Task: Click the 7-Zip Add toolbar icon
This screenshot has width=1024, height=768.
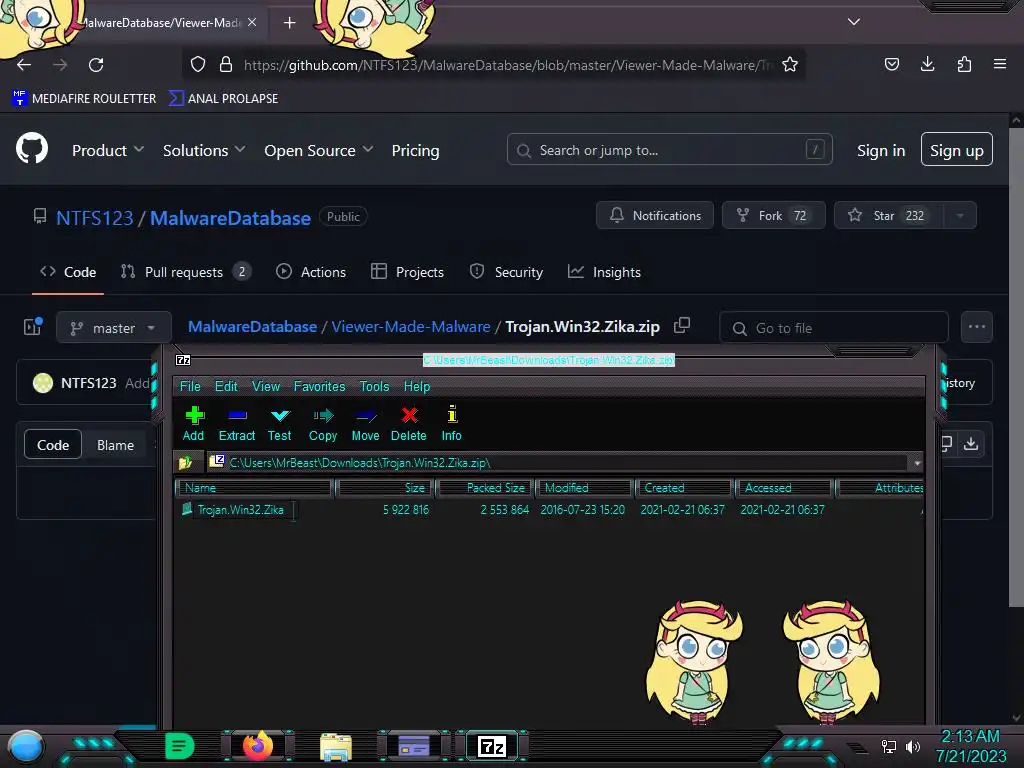Action: click(194, 415)
